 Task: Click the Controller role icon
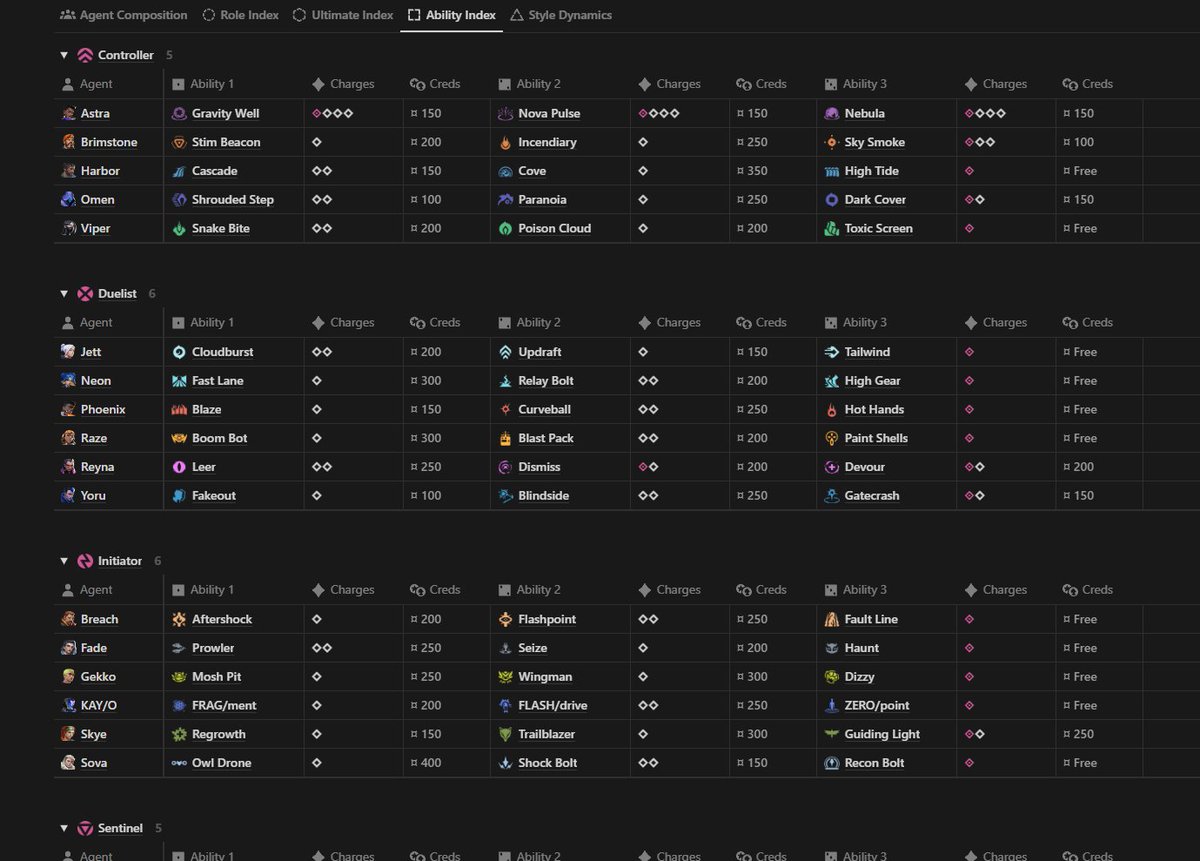coord(85,55)
